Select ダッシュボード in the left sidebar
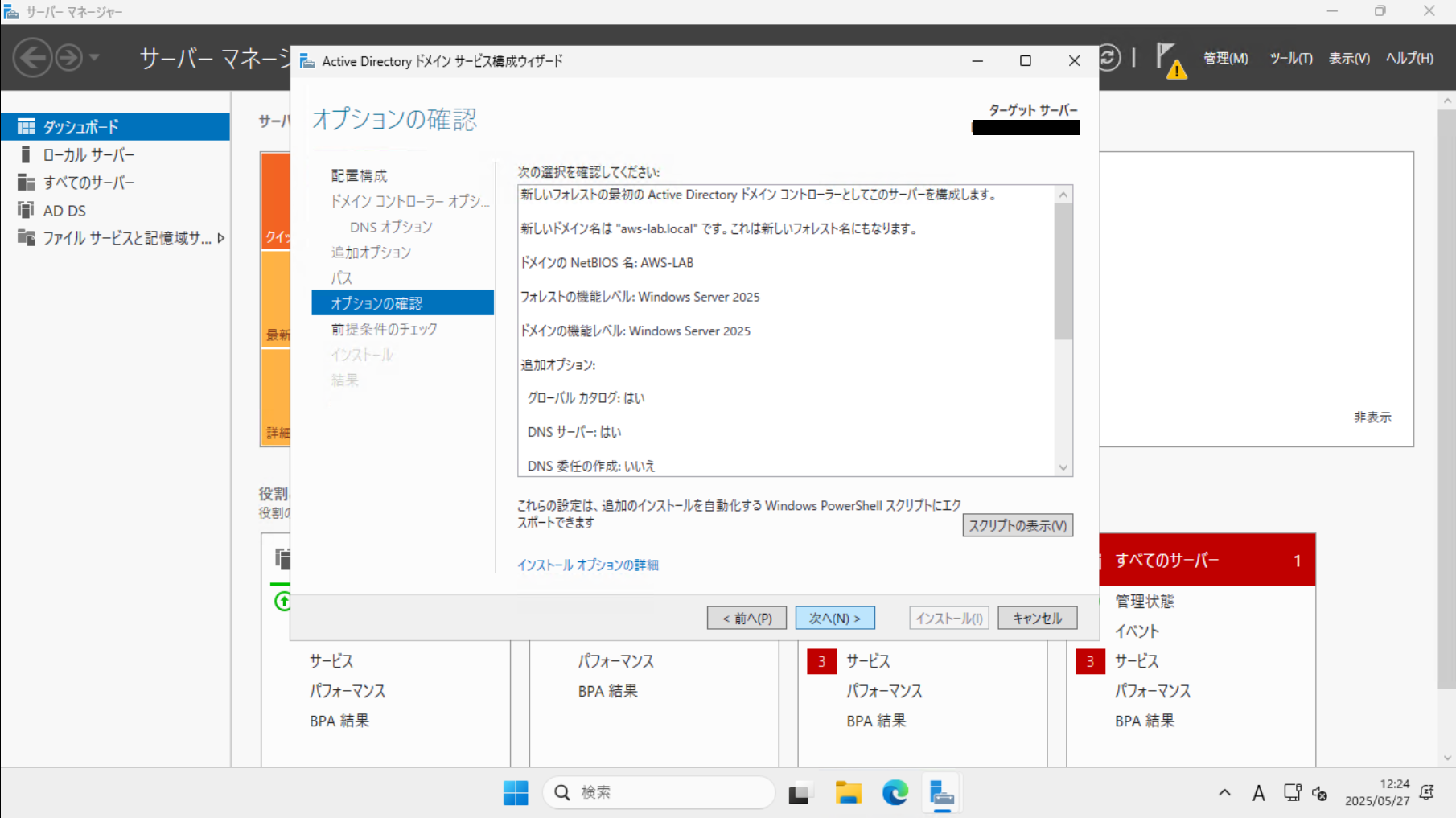The width and height of the screenshot is (1456, 818). (115, 126)
